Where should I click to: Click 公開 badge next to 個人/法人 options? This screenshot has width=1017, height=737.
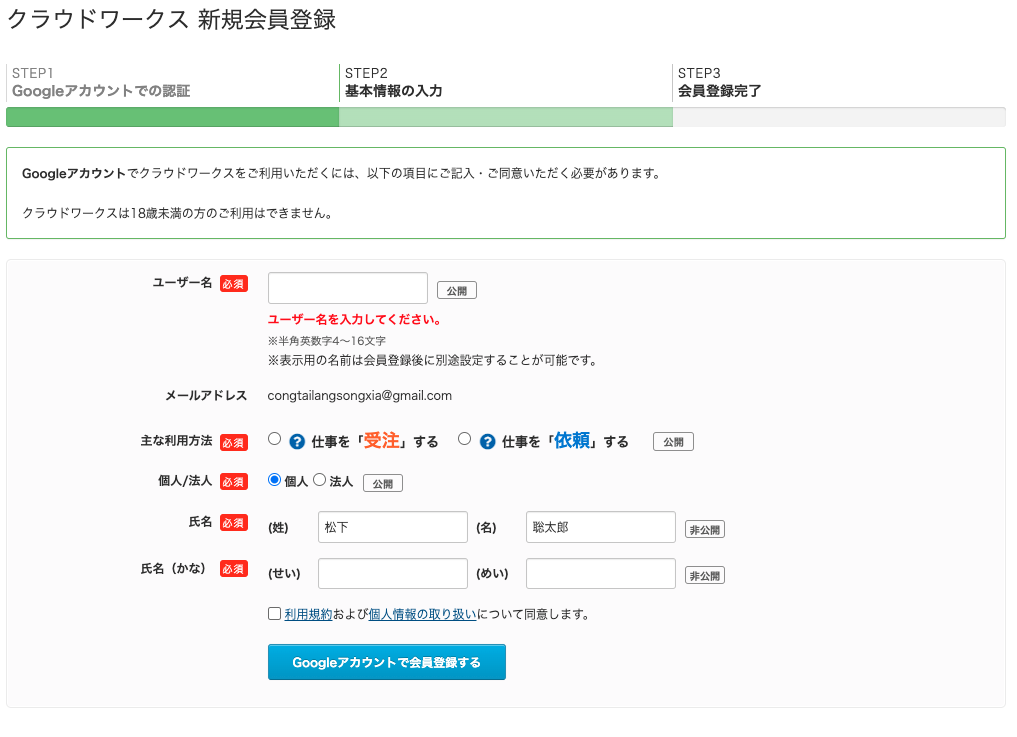pyautogui.click(x=383, y=483)
